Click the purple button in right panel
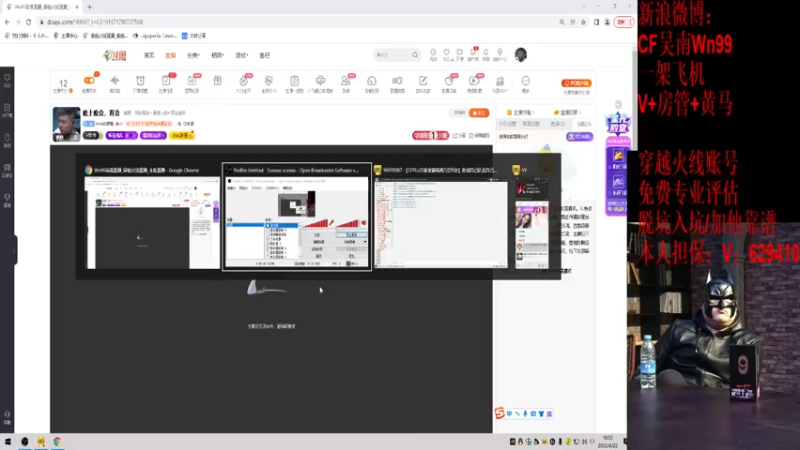Viewport: 800px width, 450px height. 580,136
